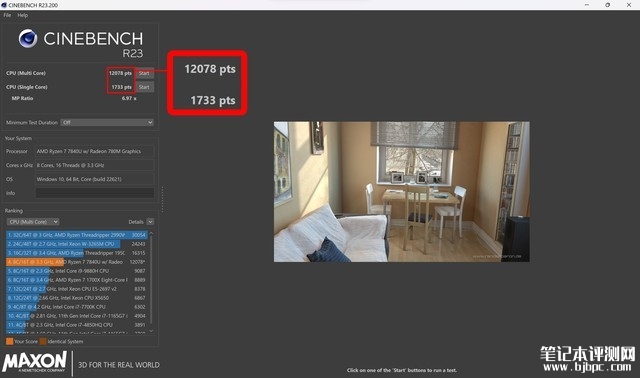
Task: Open the CPU (Multi Core) ranking dropdown
Action: point(33,222)
